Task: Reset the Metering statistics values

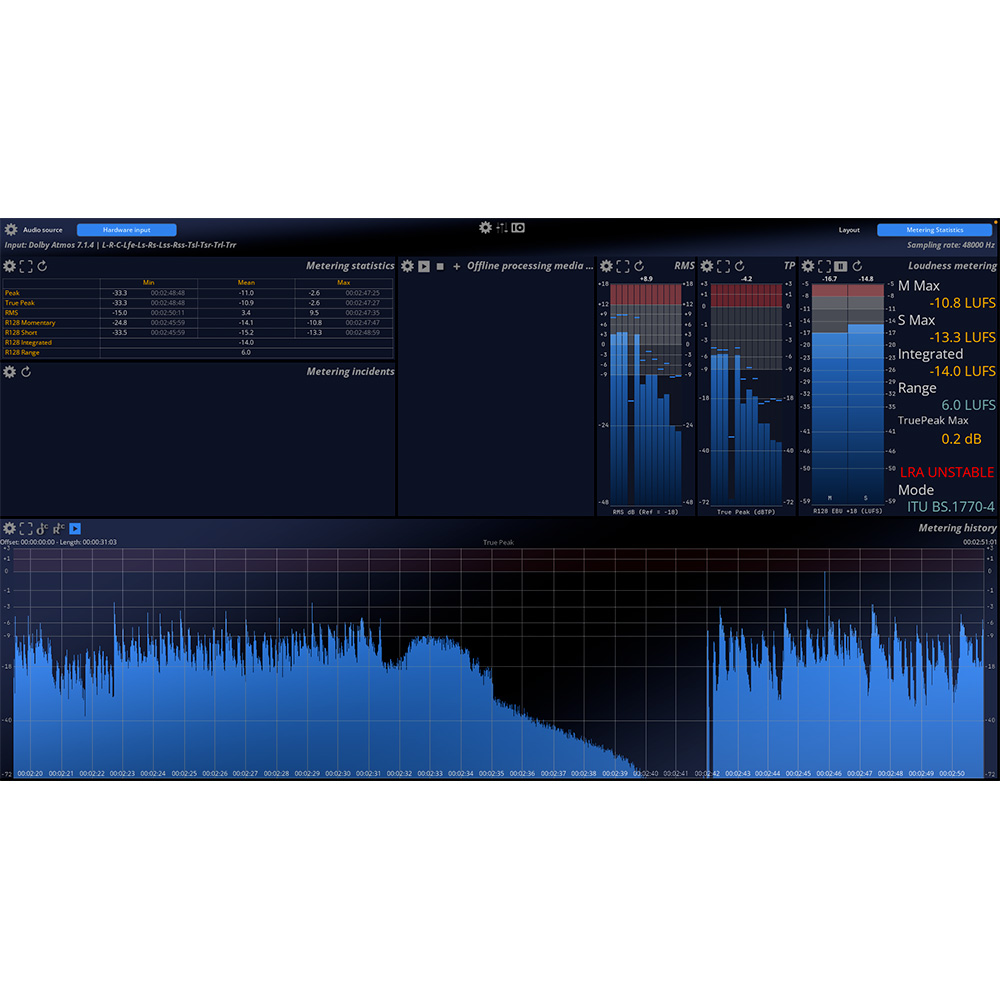Action: [42, 266]
